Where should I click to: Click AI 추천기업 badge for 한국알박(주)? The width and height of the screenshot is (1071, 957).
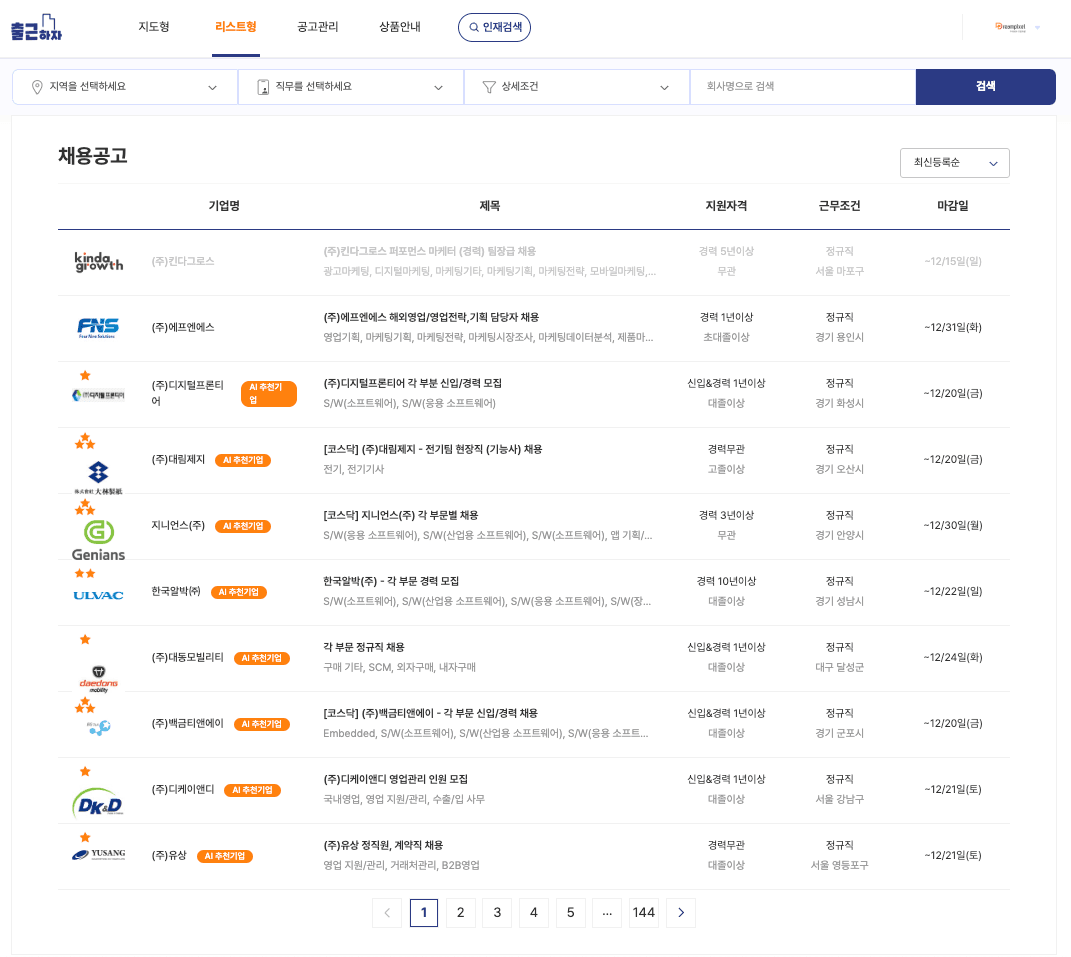[x=238, y=592]
